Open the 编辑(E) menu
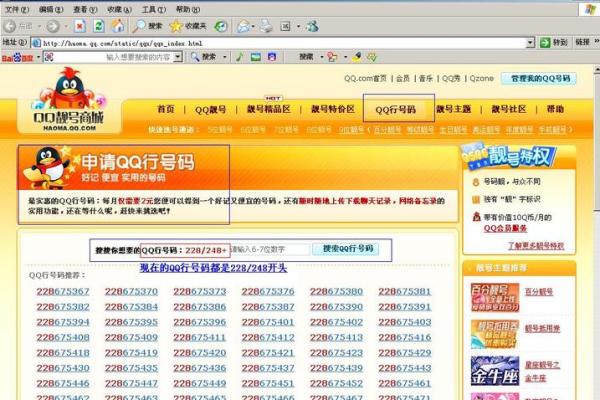 click(51, 9)
